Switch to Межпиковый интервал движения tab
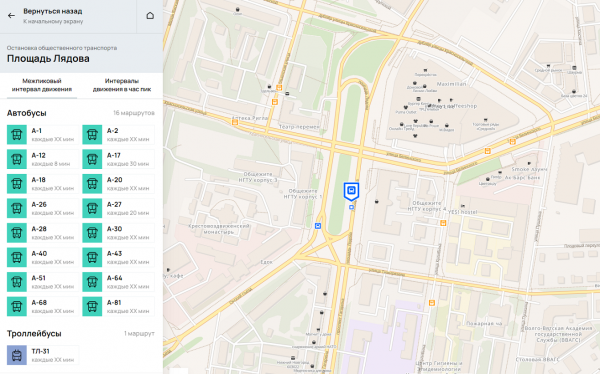600x374 pixels. 42,85
